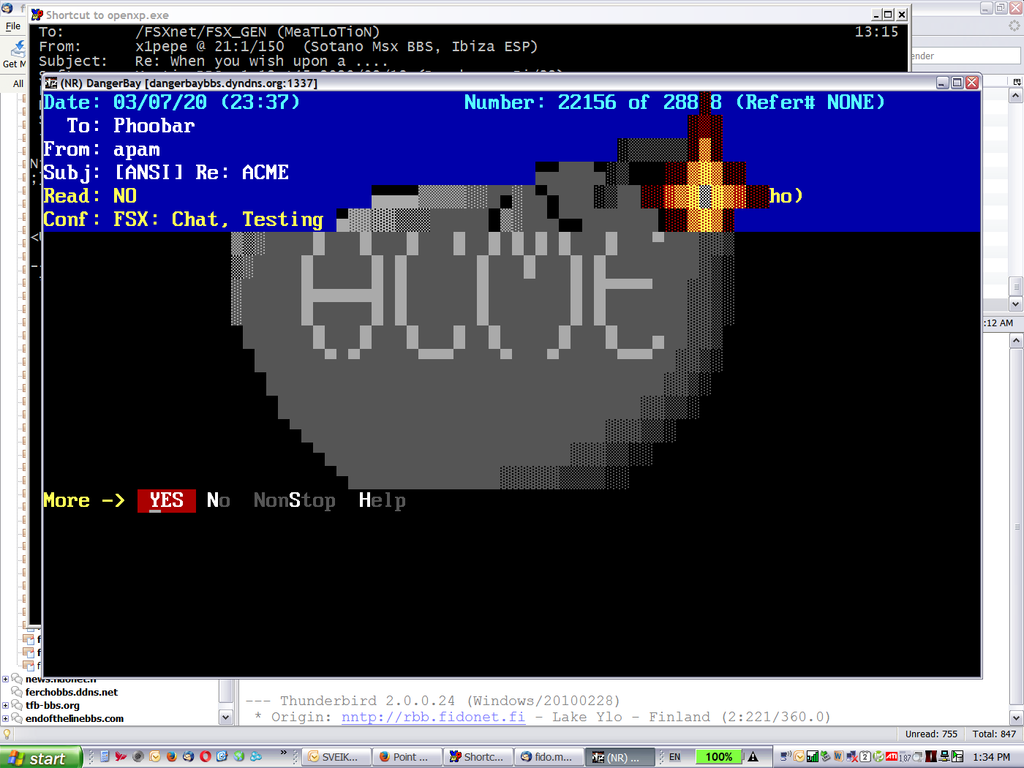This screenshot has width=1024, height=768.
Task: Click the network volume tray icon
Action: [786, 756]
